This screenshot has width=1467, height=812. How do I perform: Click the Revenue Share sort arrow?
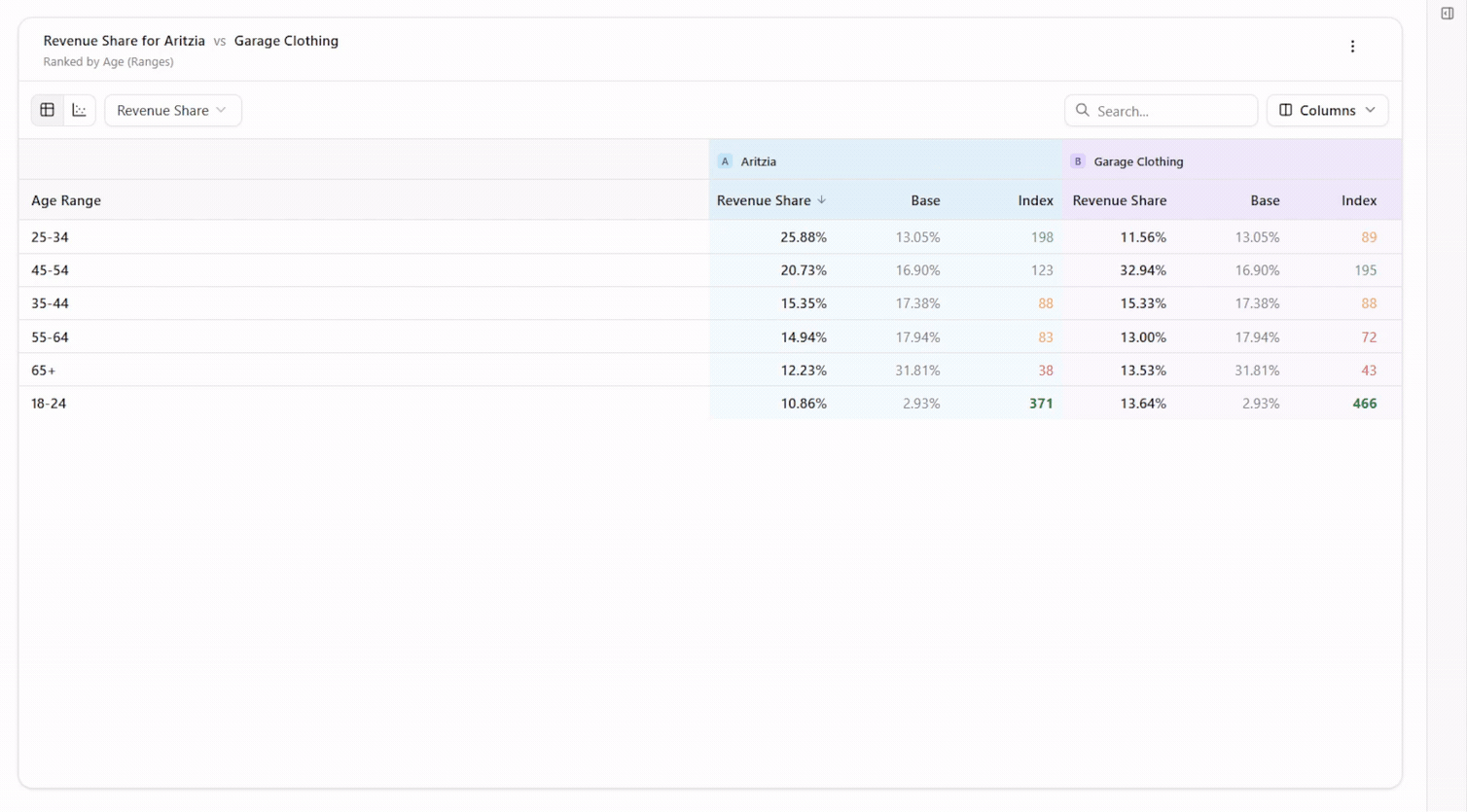[822, 200]
